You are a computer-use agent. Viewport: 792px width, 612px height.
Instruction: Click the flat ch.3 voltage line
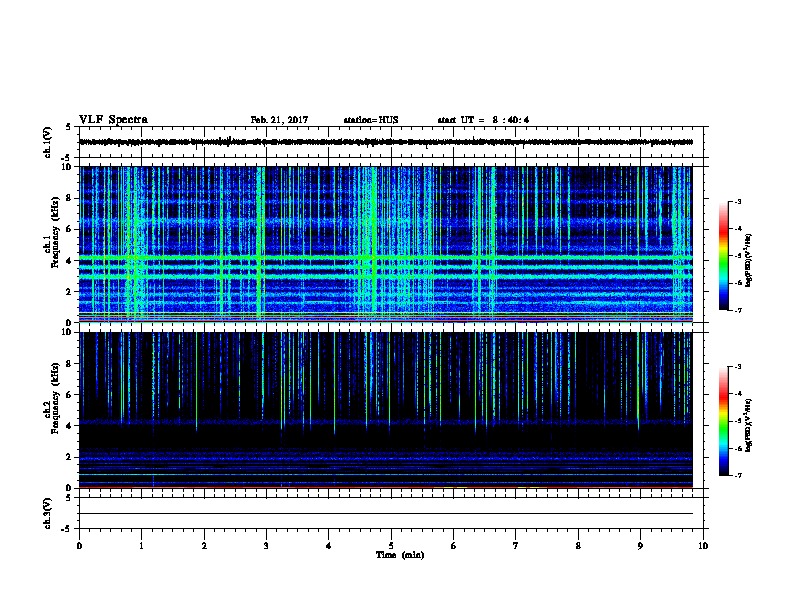click(386, 514)
